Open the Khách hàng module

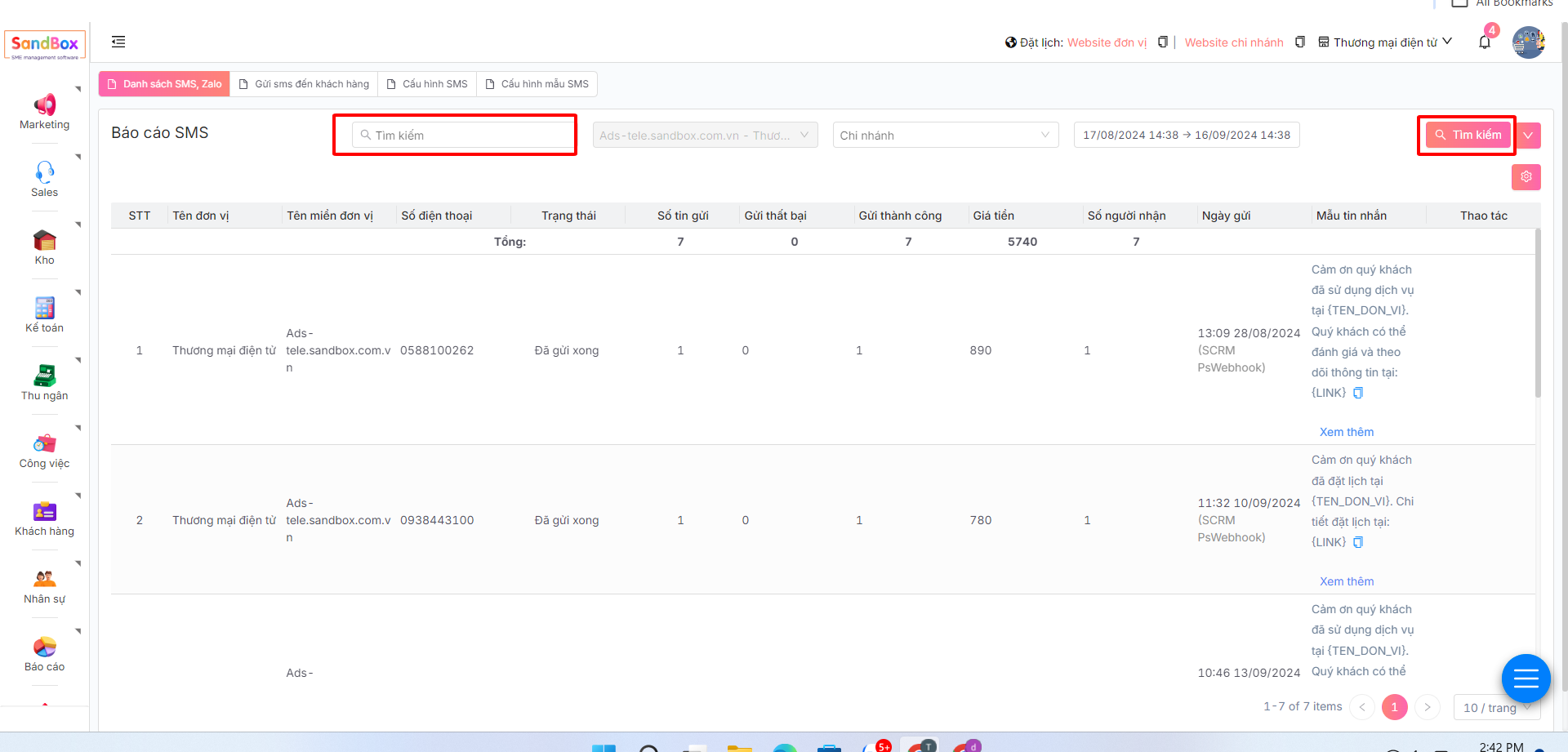(44, 518)
